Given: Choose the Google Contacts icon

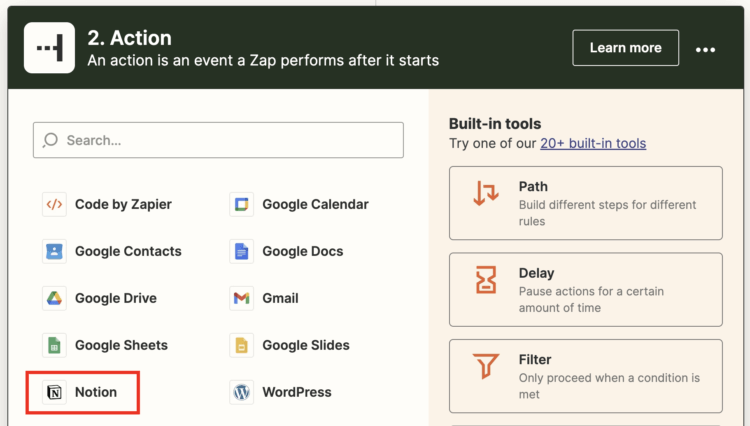Looking at the screenshot, I should (54, 251).
